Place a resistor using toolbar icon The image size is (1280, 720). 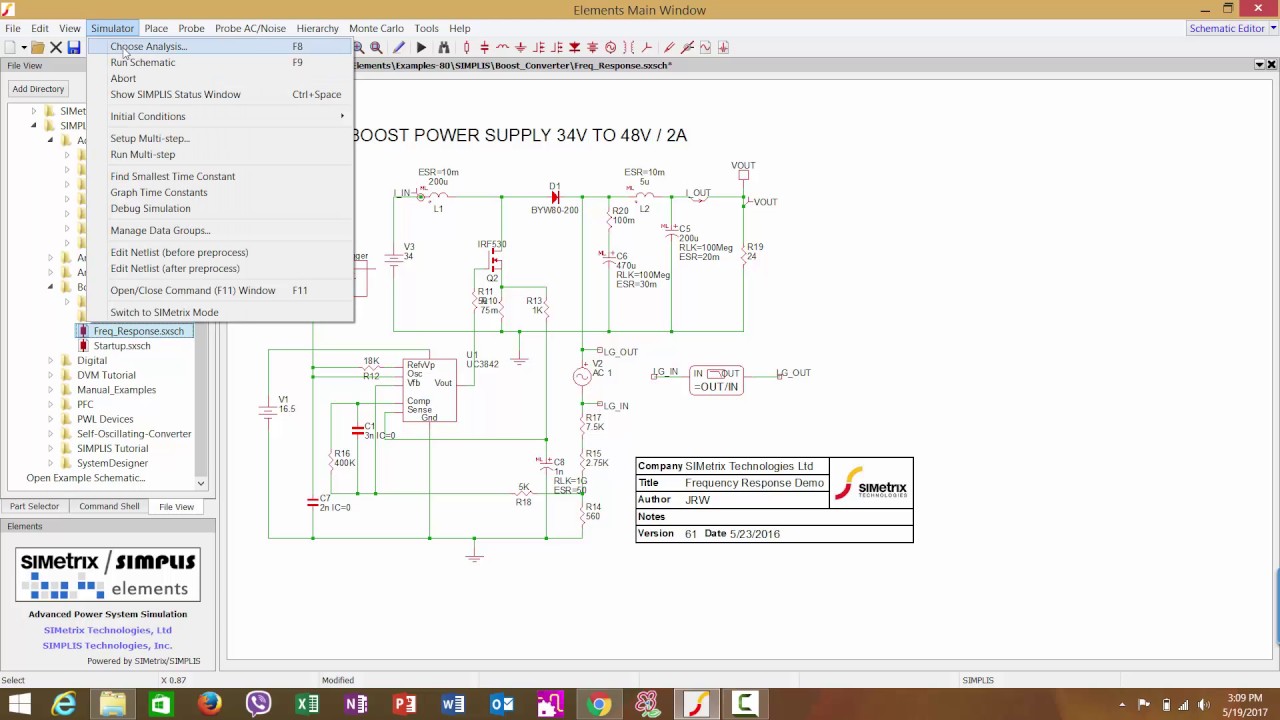tap(466, 47)
